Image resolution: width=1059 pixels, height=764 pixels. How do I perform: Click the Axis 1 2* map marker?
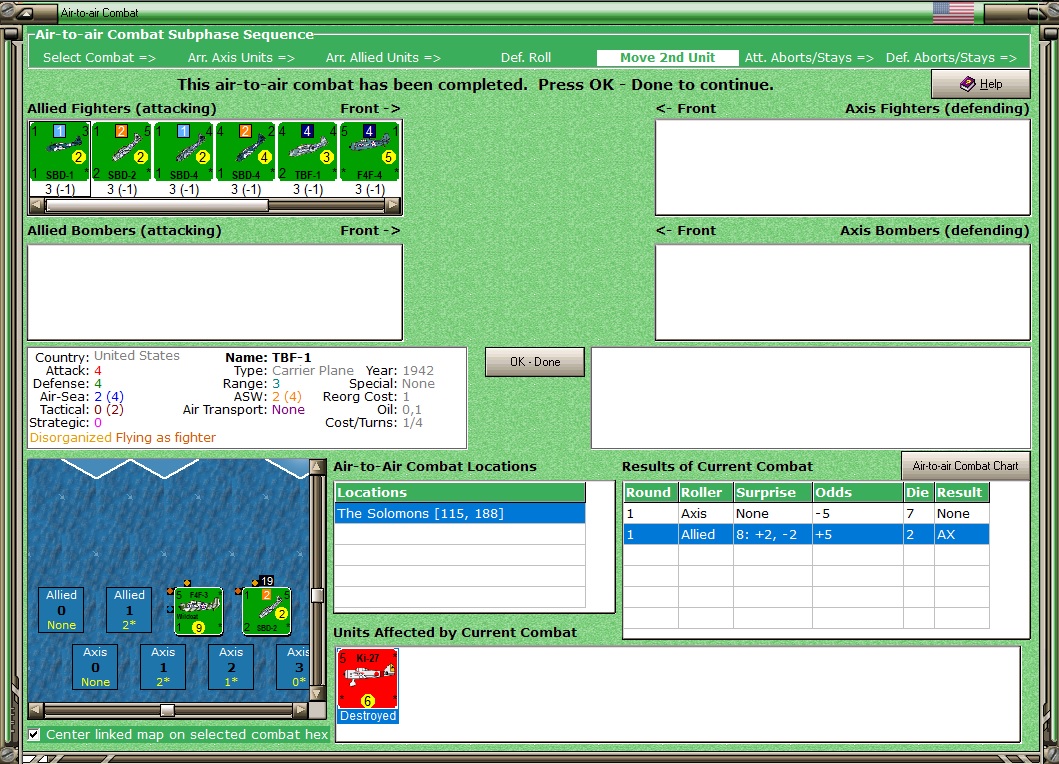(x=163, y=667)
